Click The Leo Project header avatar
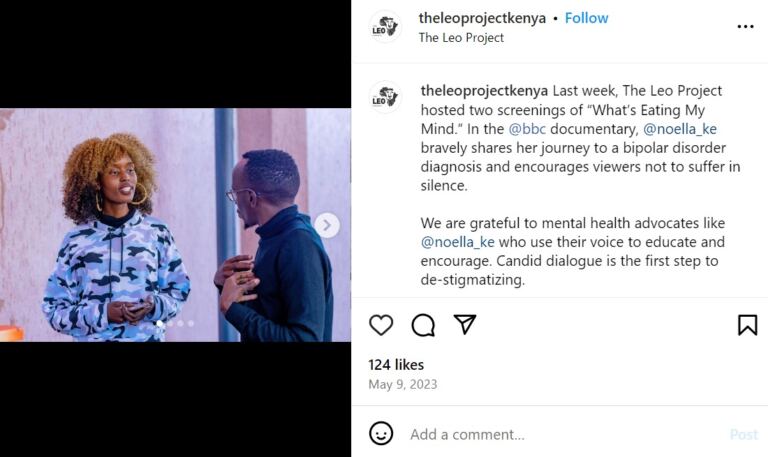The width and height of the screenshot is (768, 457). click(x=385, y=27)
